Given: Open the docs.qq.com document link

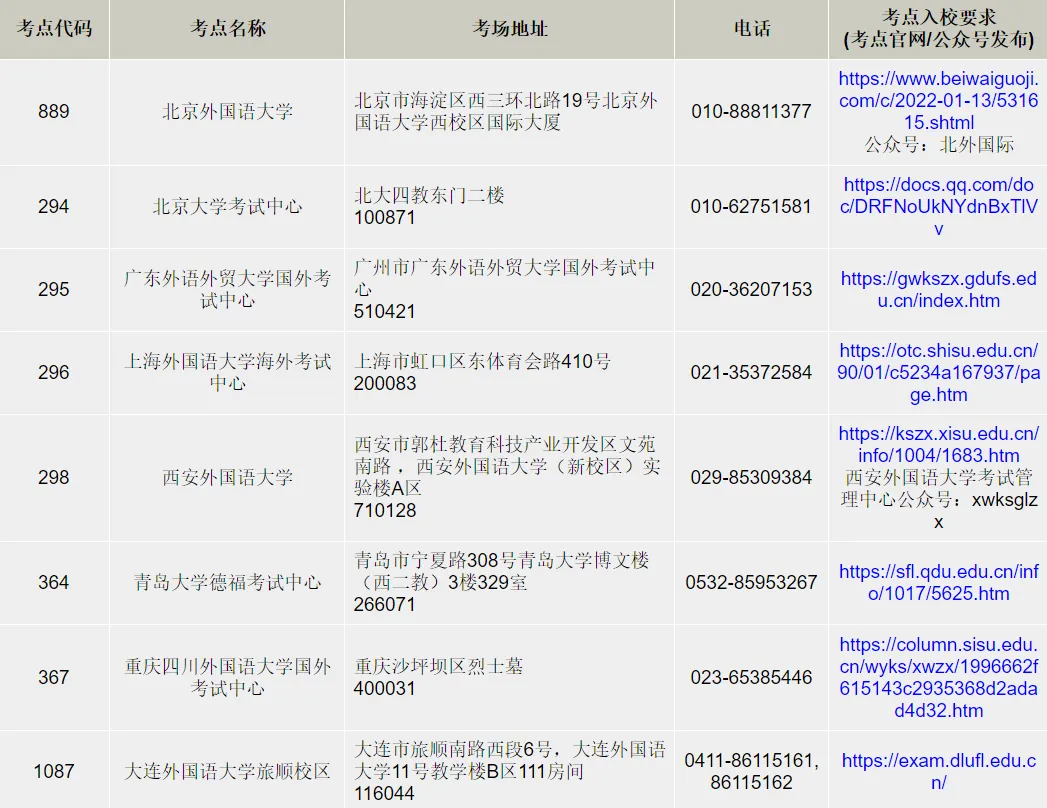Looking at the screenshot, I should 938,206.
